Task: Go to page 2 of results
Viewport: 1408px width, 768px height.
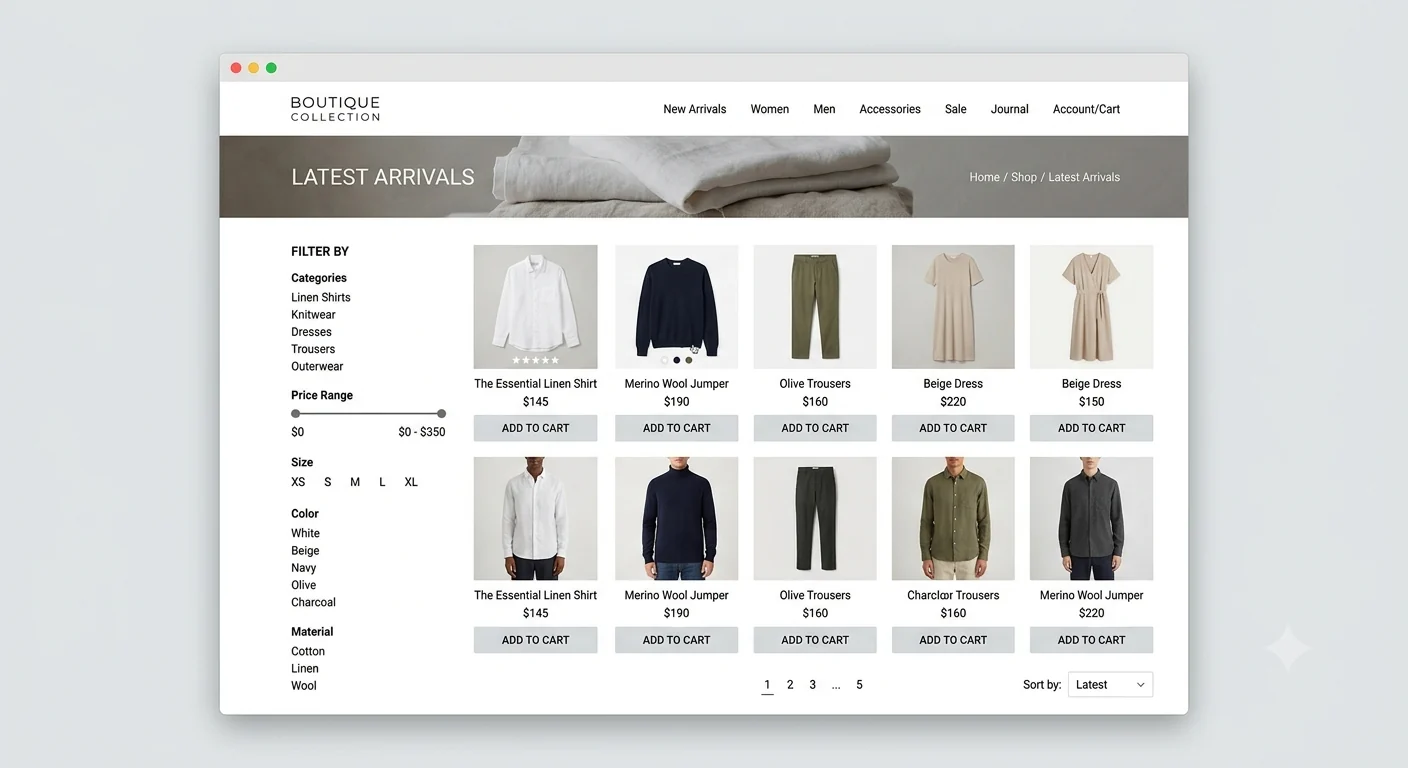Action: click(790, 685)
